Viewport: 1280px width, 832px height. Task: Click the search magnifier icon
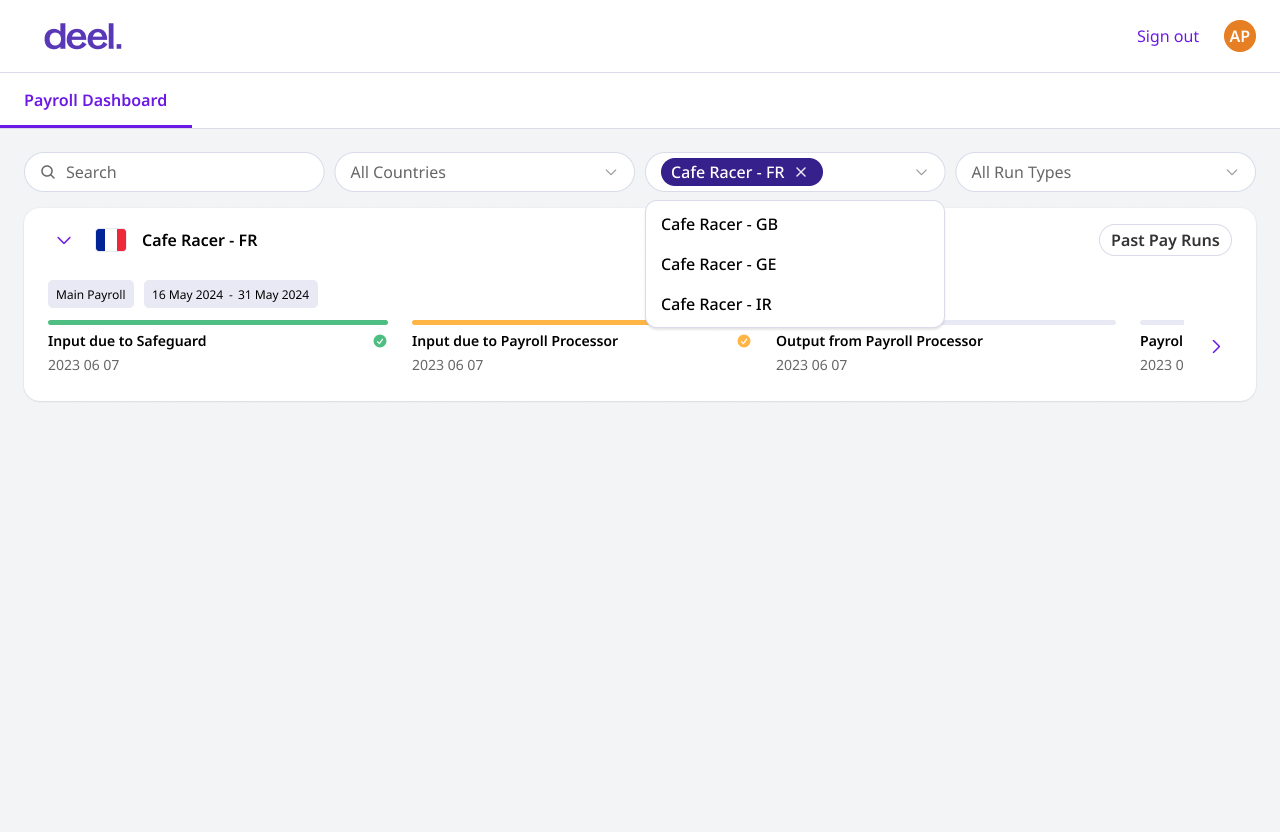[48, 172]
